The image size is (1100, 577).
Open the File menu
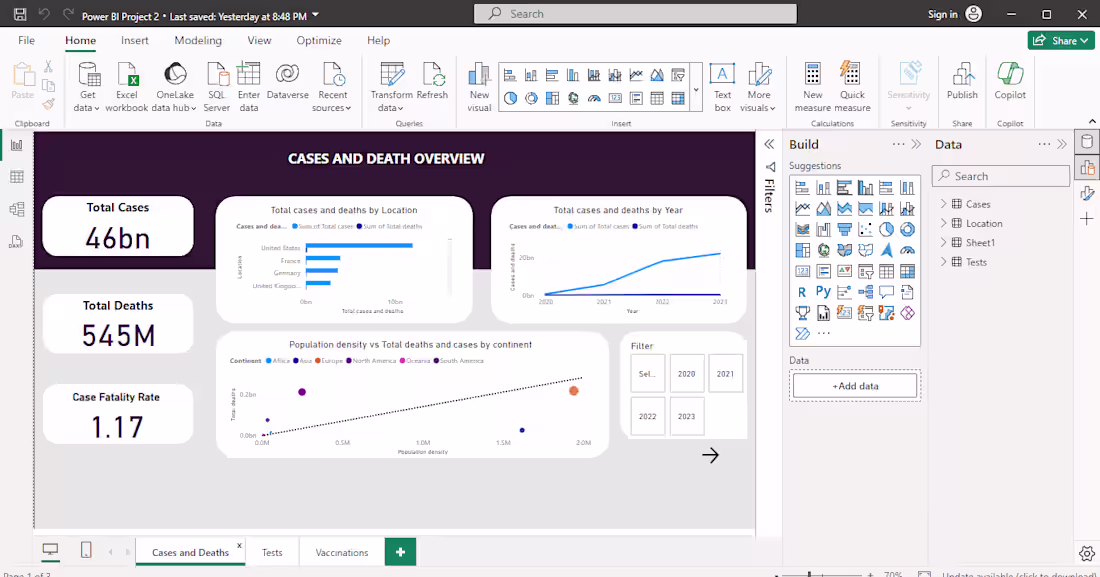tap(27, 40)
